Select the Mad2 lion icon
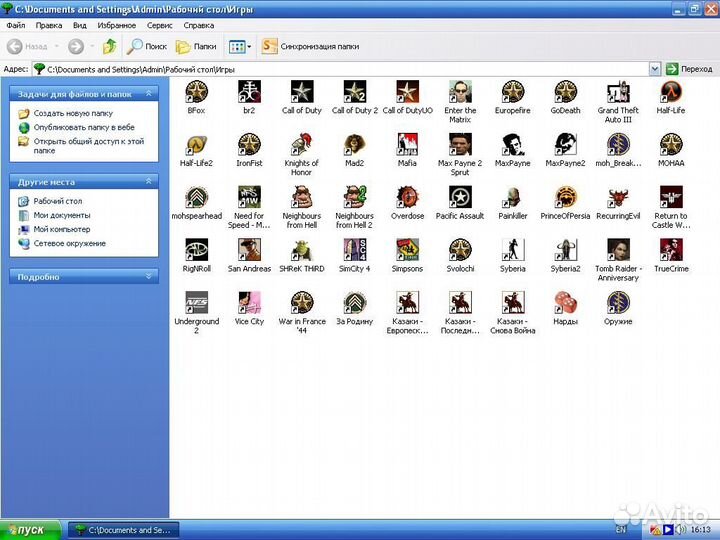Viewport: 720px width, 540px height. (354, 145)
